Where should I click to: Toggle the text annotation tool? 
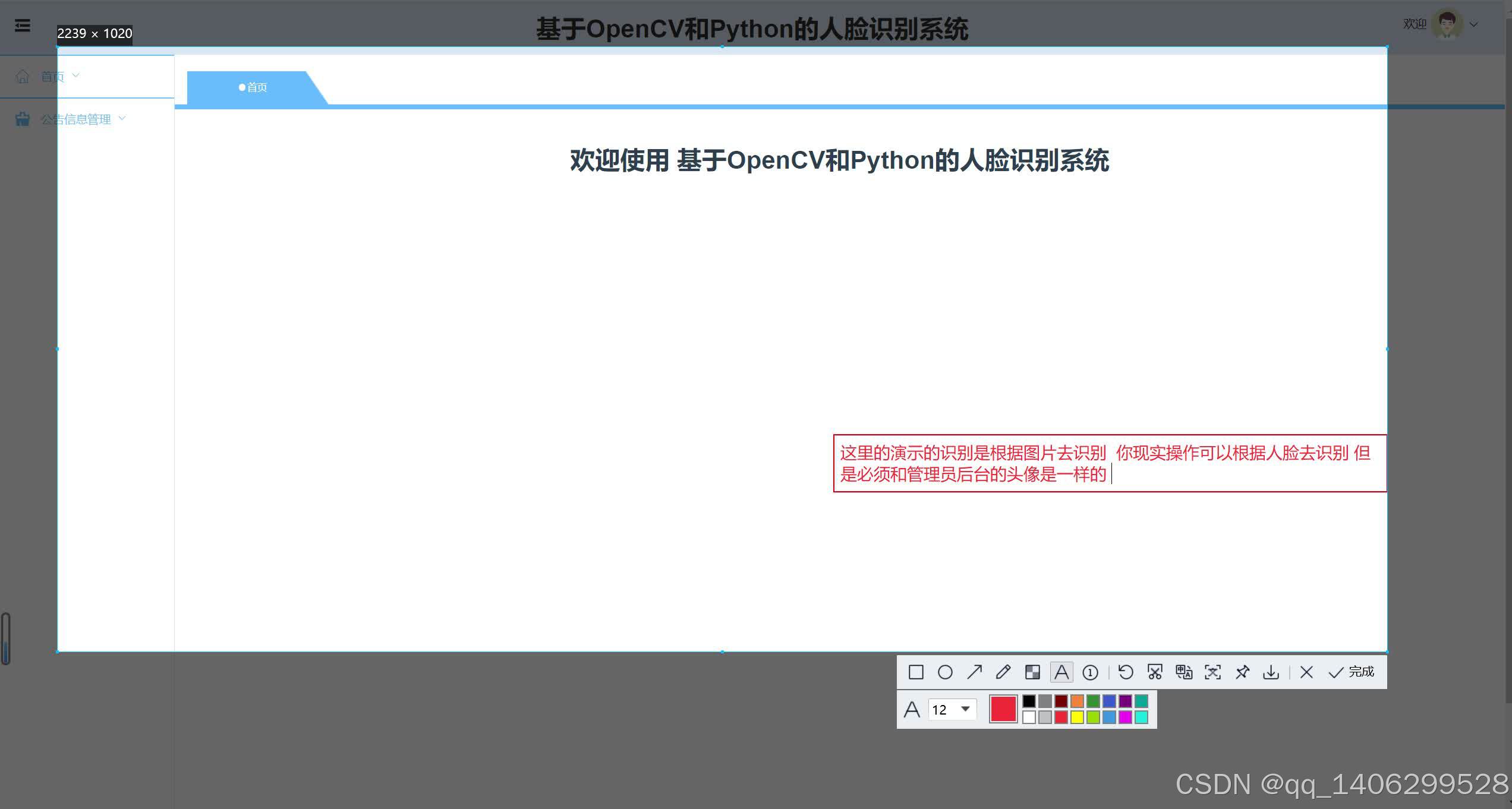[x=1061, y=672]
